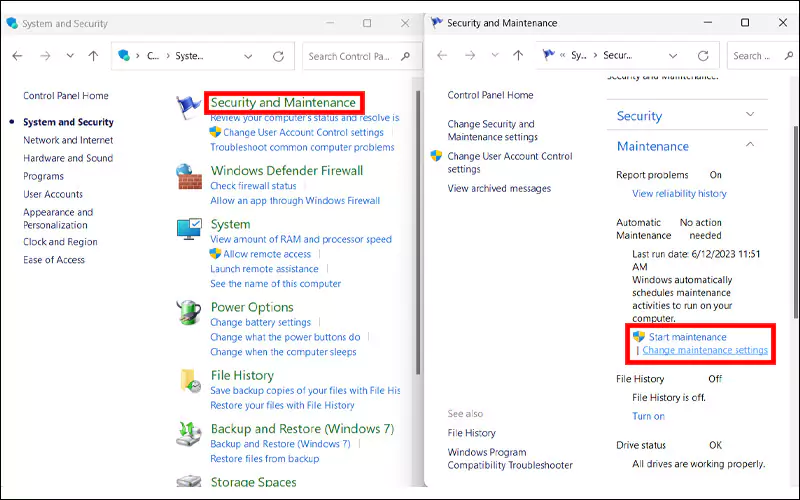Open User Accounts category
This screenshot has height=500, width=800.
(53, 194)
